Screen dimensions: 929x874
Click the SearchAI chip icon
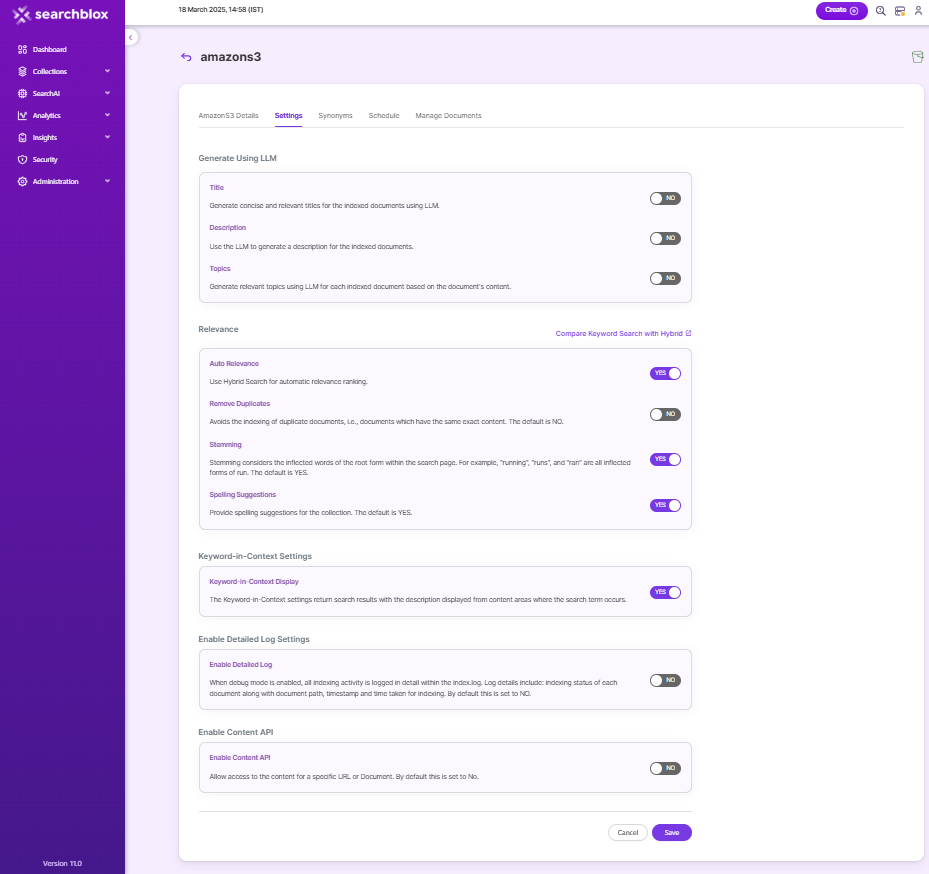(23, 93)
